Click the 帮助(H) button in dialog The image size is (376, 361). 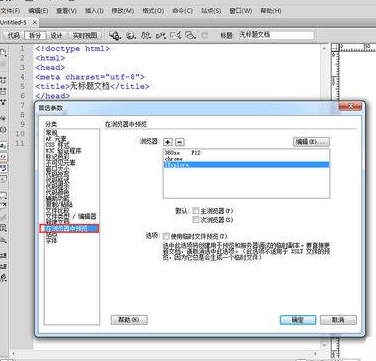[129, 320]
